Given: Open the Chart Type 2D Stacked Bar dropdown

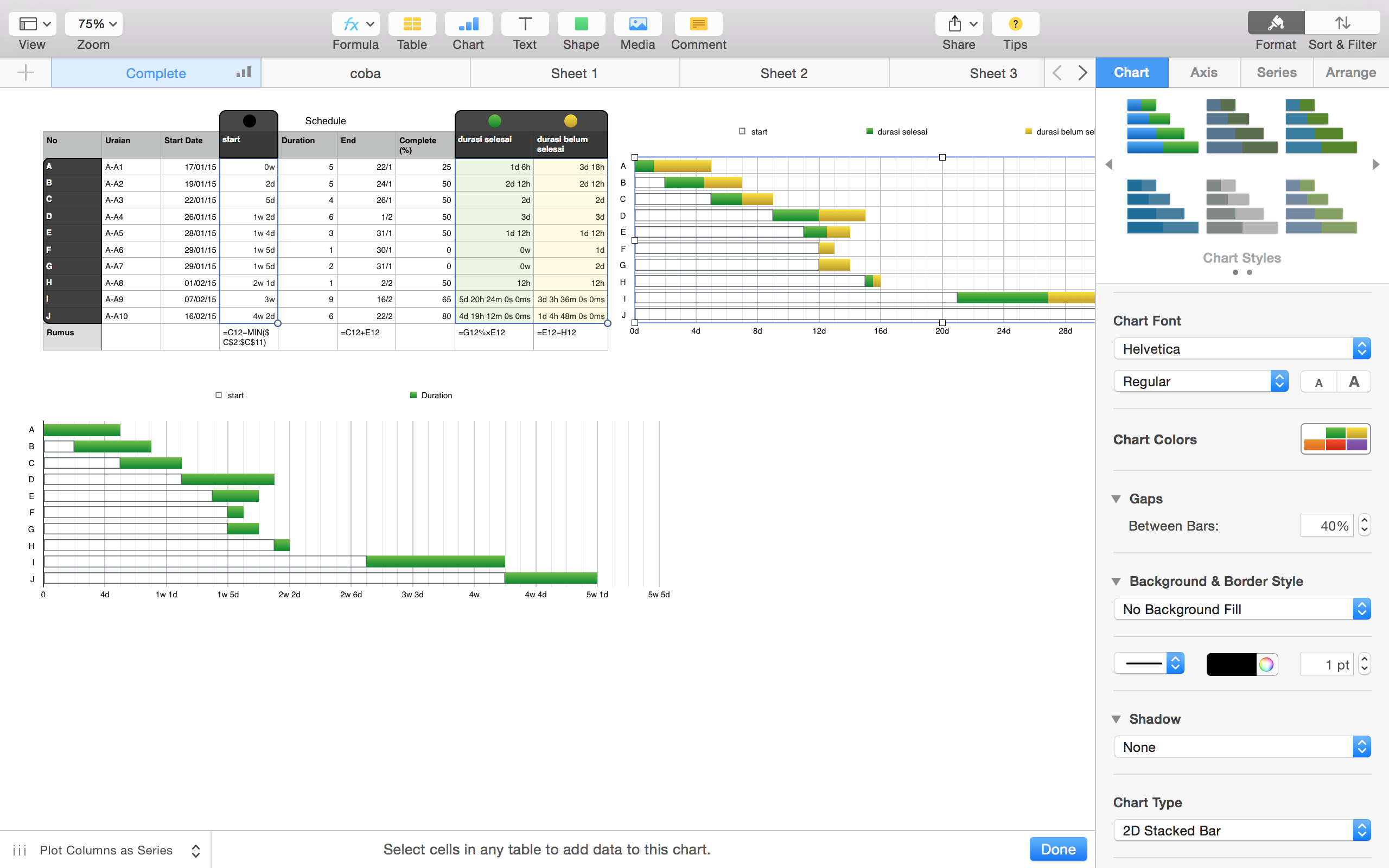Looking at the screenshot, I should (1241, 830).
